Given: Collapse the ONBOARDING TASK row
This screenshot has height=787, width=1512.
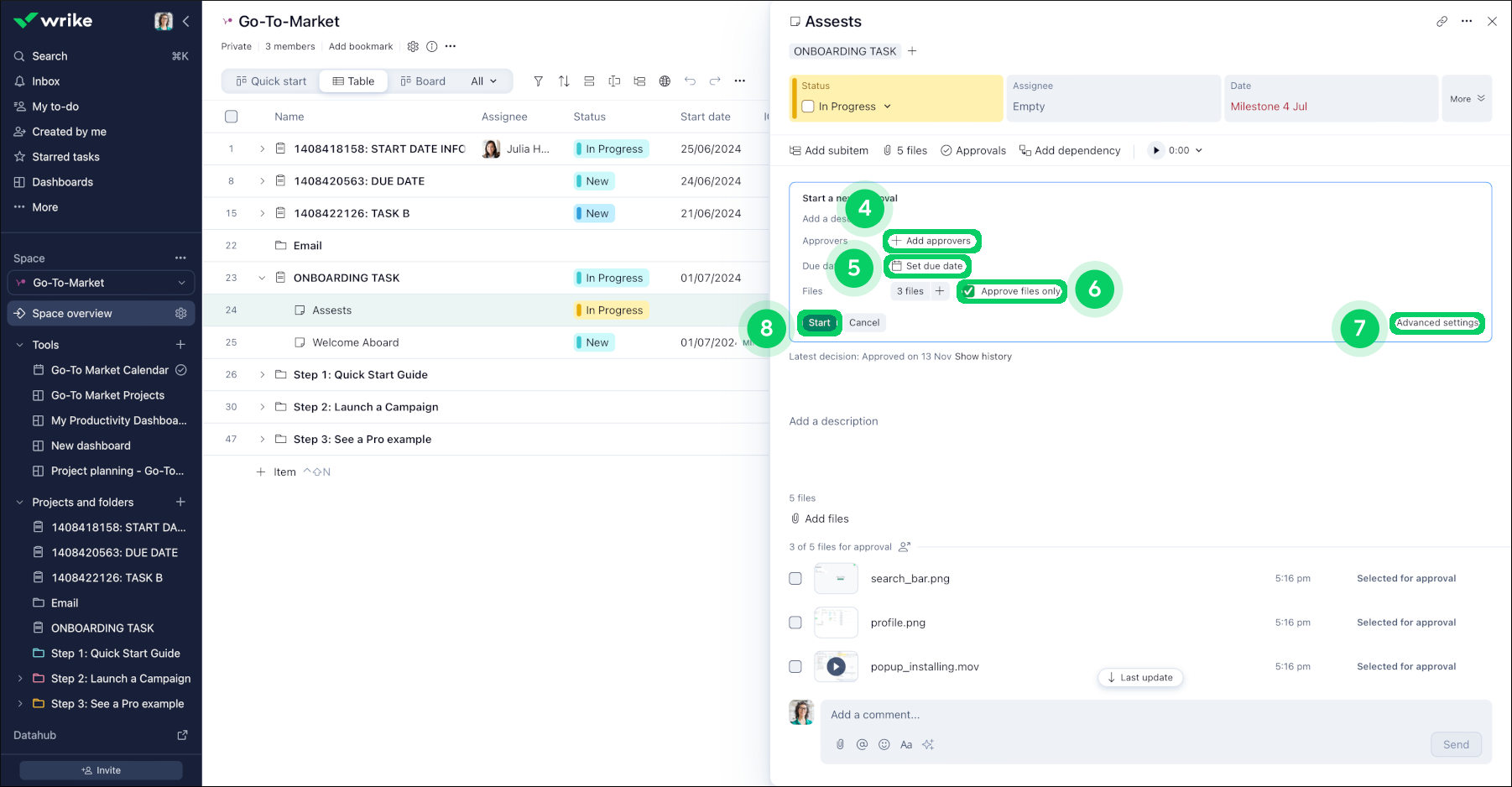Looking at the screenshot, I should click(262, 278).
